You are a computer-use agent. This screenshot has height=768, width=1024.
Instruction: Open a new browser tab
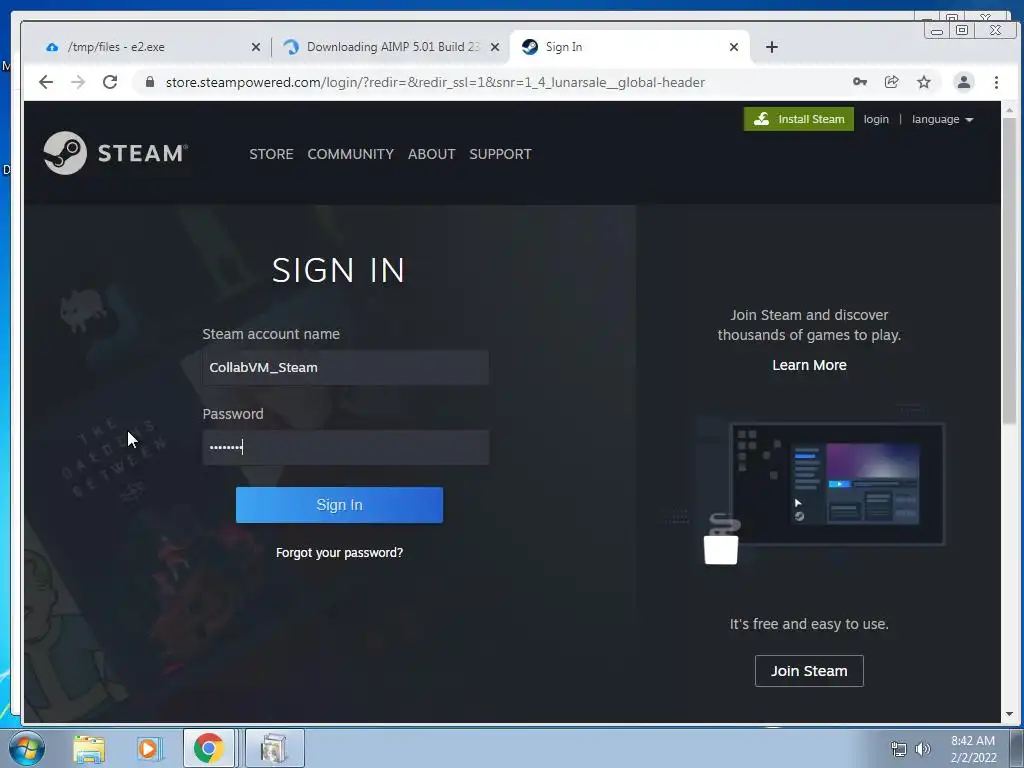point(771,47)
